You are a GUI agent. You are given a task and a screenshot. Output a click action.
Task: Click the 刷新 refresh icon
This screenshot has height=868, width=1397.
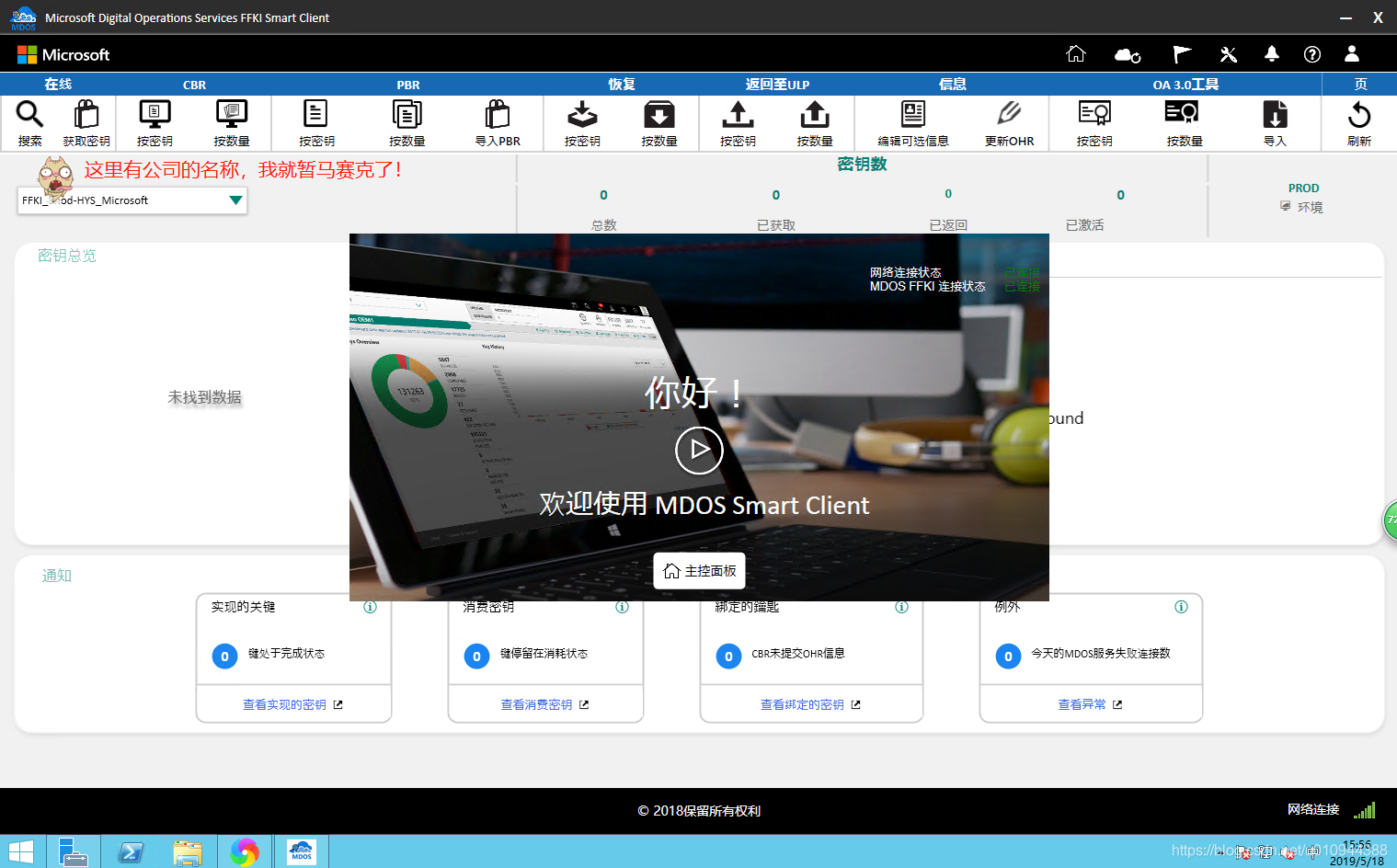(x=1359, y=115)
